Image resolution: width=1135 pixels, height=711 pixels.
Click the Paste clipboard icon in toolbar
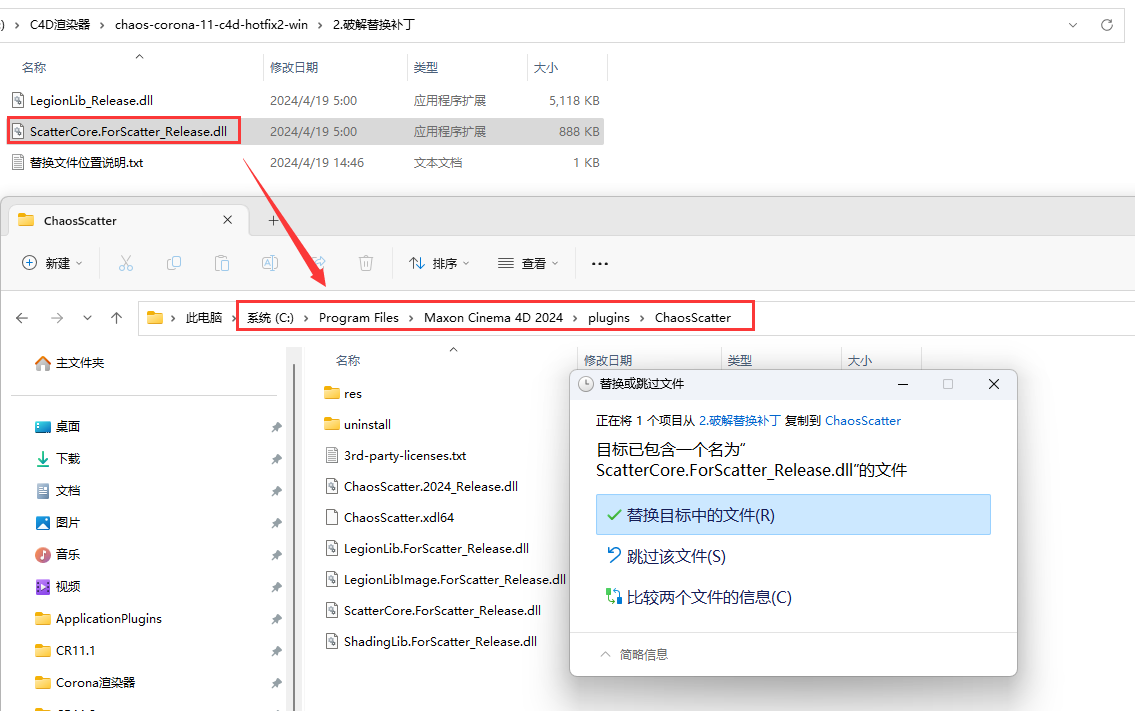[x=222, y=263]
